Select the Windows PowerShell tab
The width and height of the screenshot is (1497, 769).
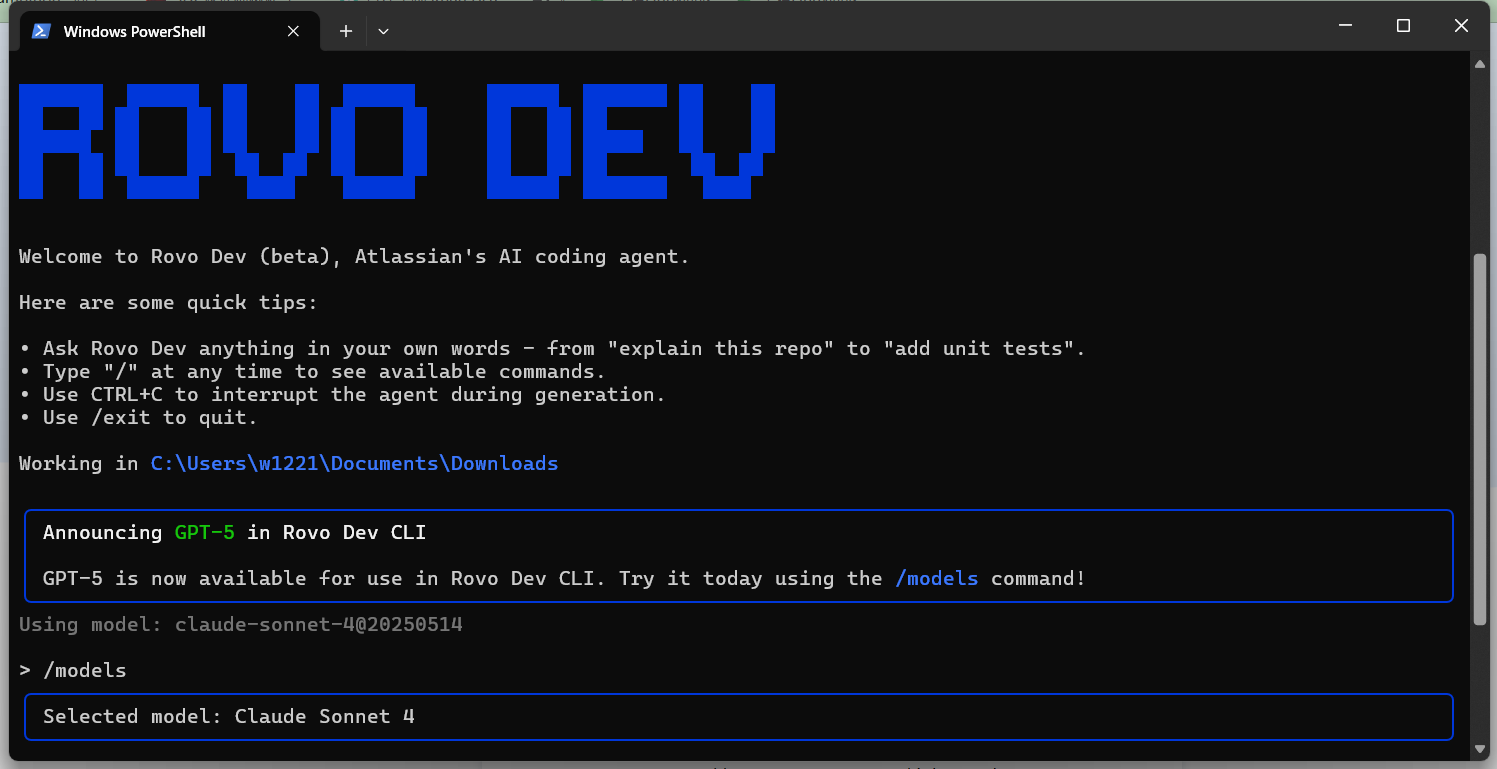(170, 31)
